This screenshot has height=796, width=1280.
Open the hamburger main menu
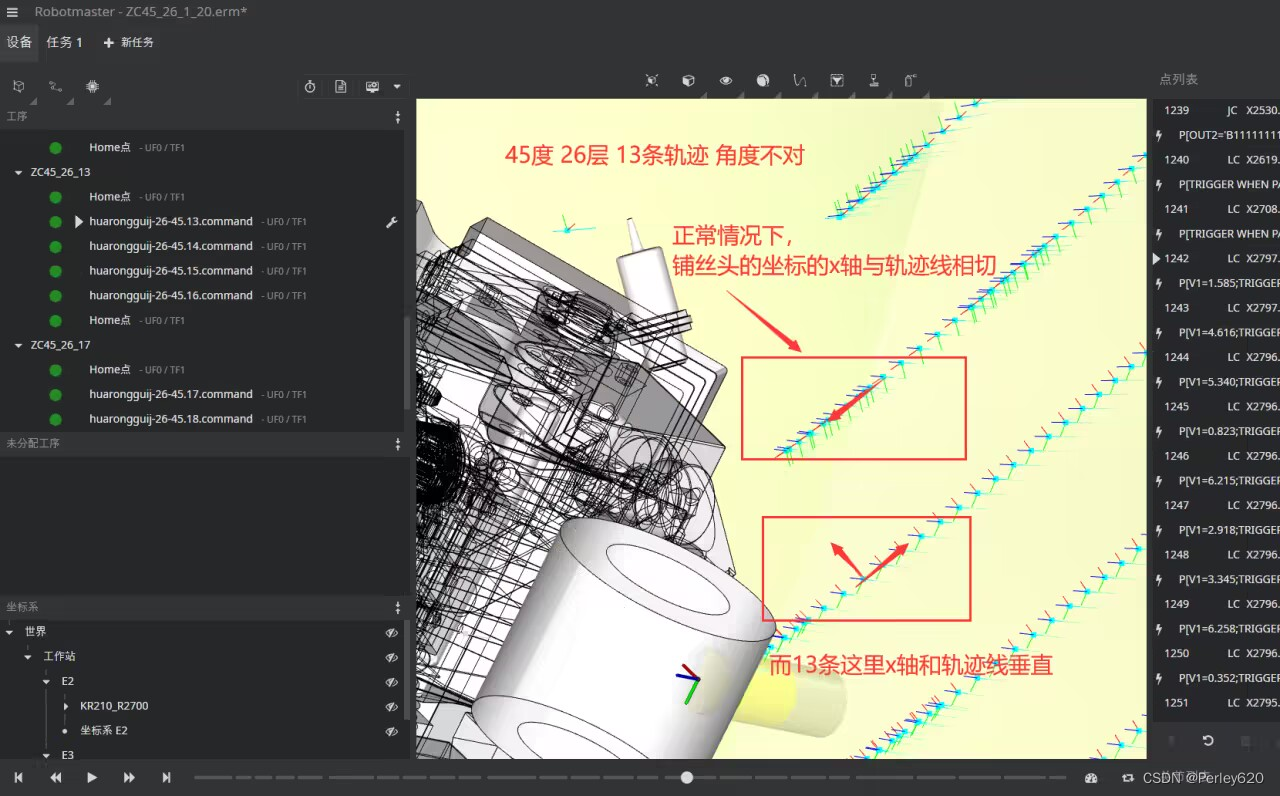tap(12, 12)
